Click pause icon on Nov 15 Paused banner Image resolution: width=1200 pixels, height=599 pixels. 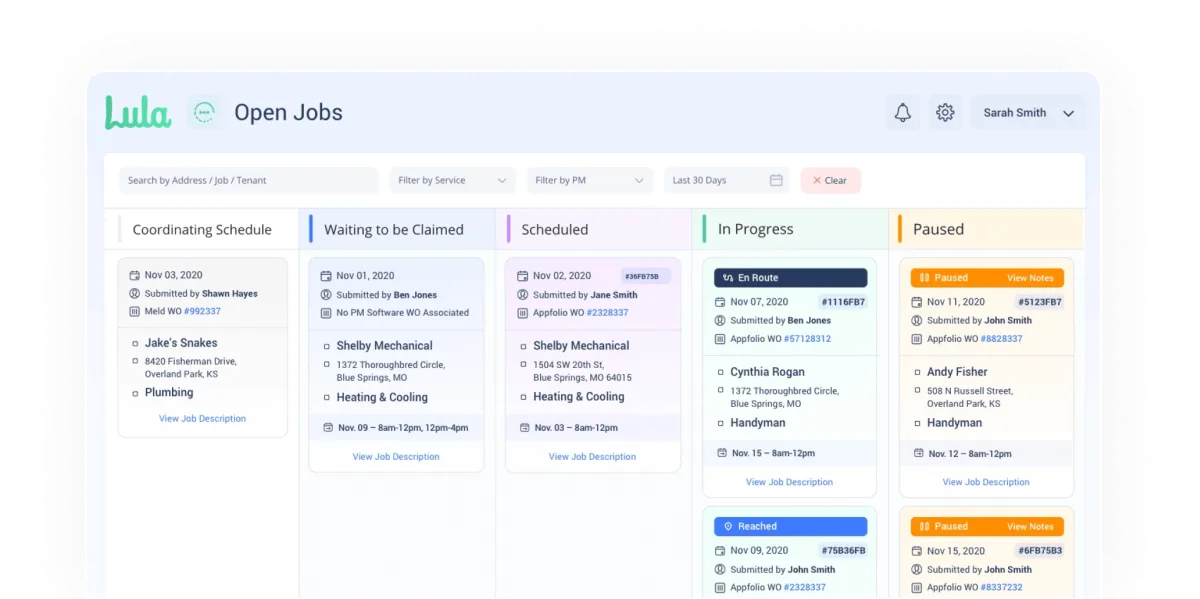click(x=925, y=526)
